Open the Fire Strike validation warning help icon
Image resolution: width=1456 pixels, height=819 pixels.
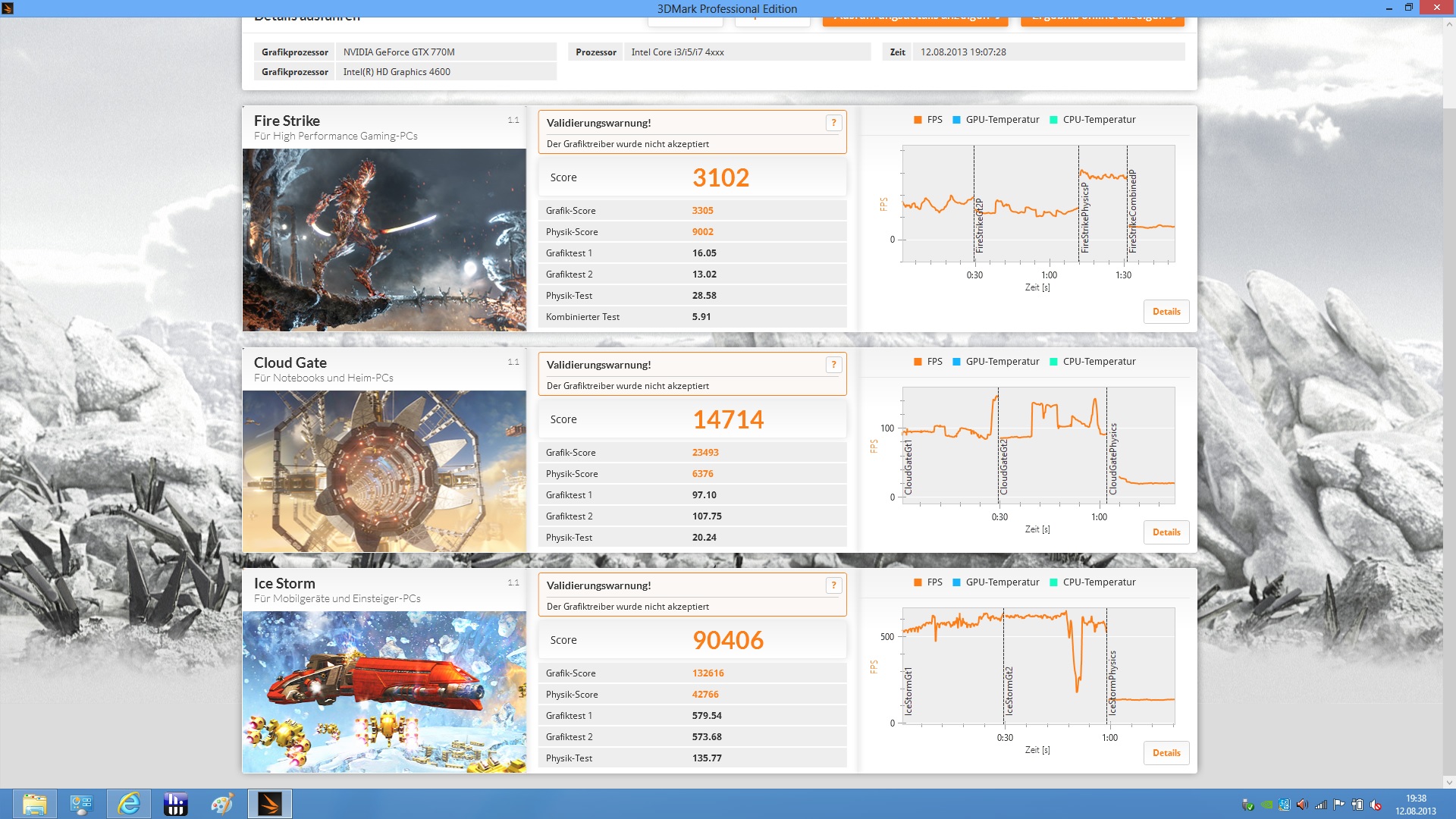point(833,123)
